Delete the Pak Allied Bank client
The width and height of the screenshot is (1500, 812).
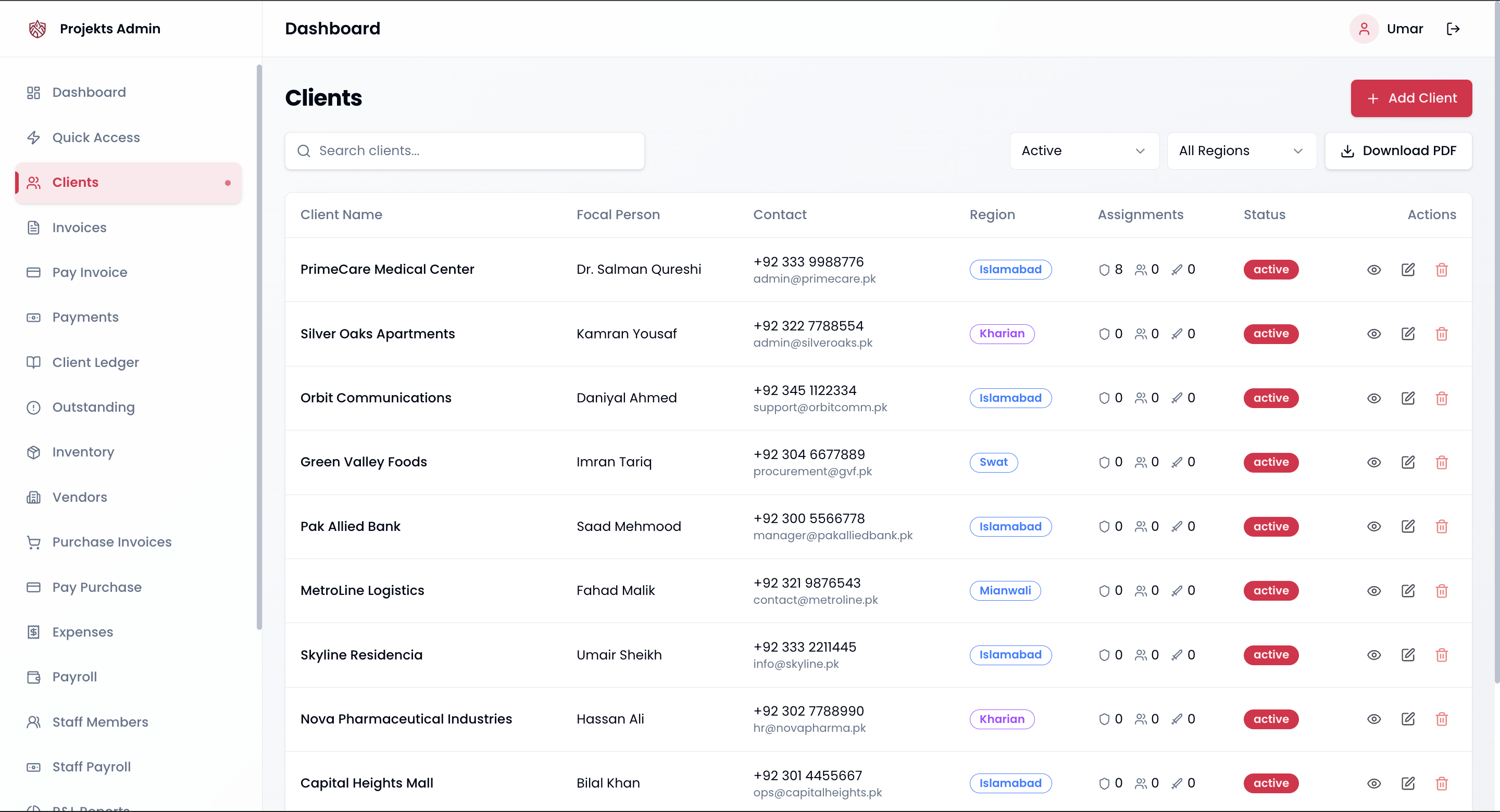pyautogui.click(x=1442, y=526)
